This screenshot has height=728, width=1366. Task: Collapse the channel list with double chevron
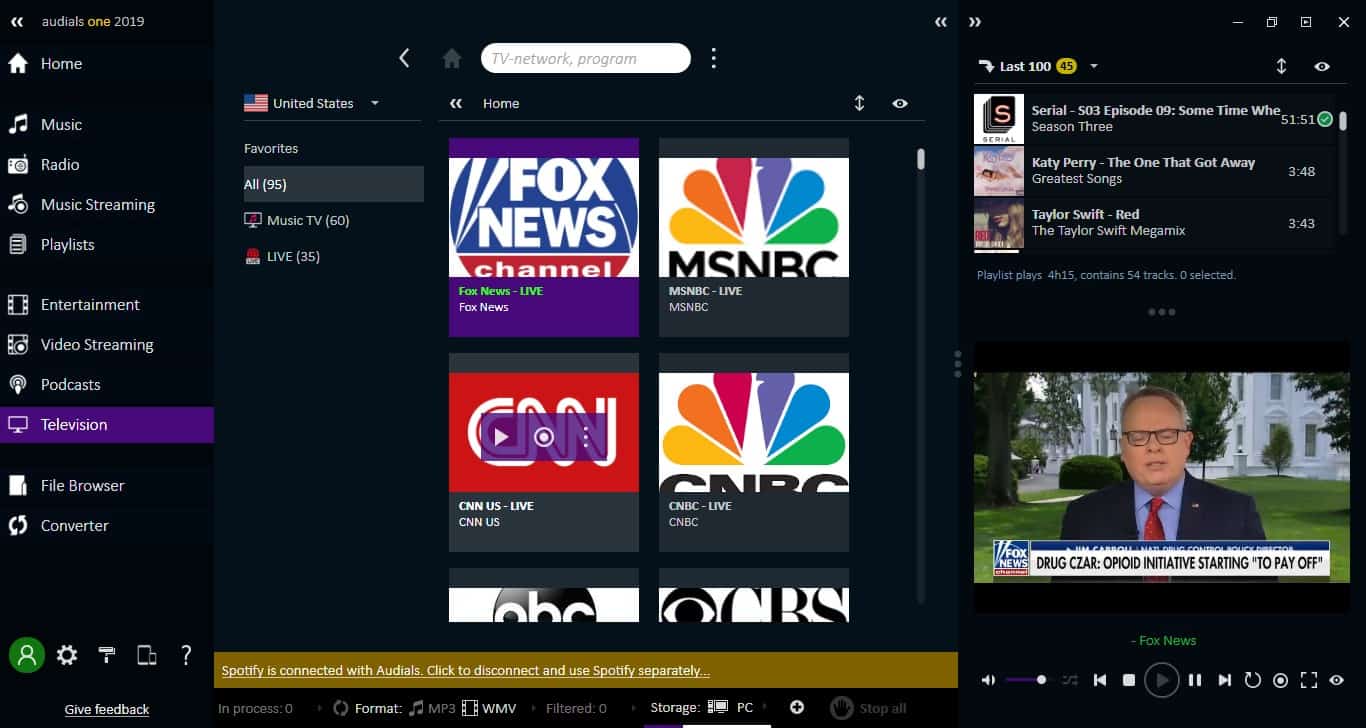456,103
